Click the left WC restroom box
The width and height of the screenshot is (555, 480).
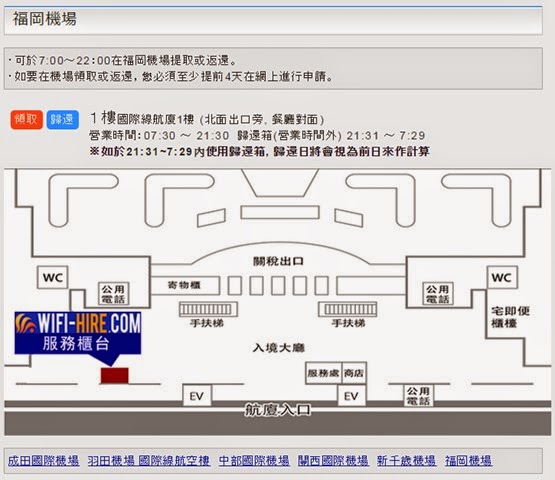point(53,277)
